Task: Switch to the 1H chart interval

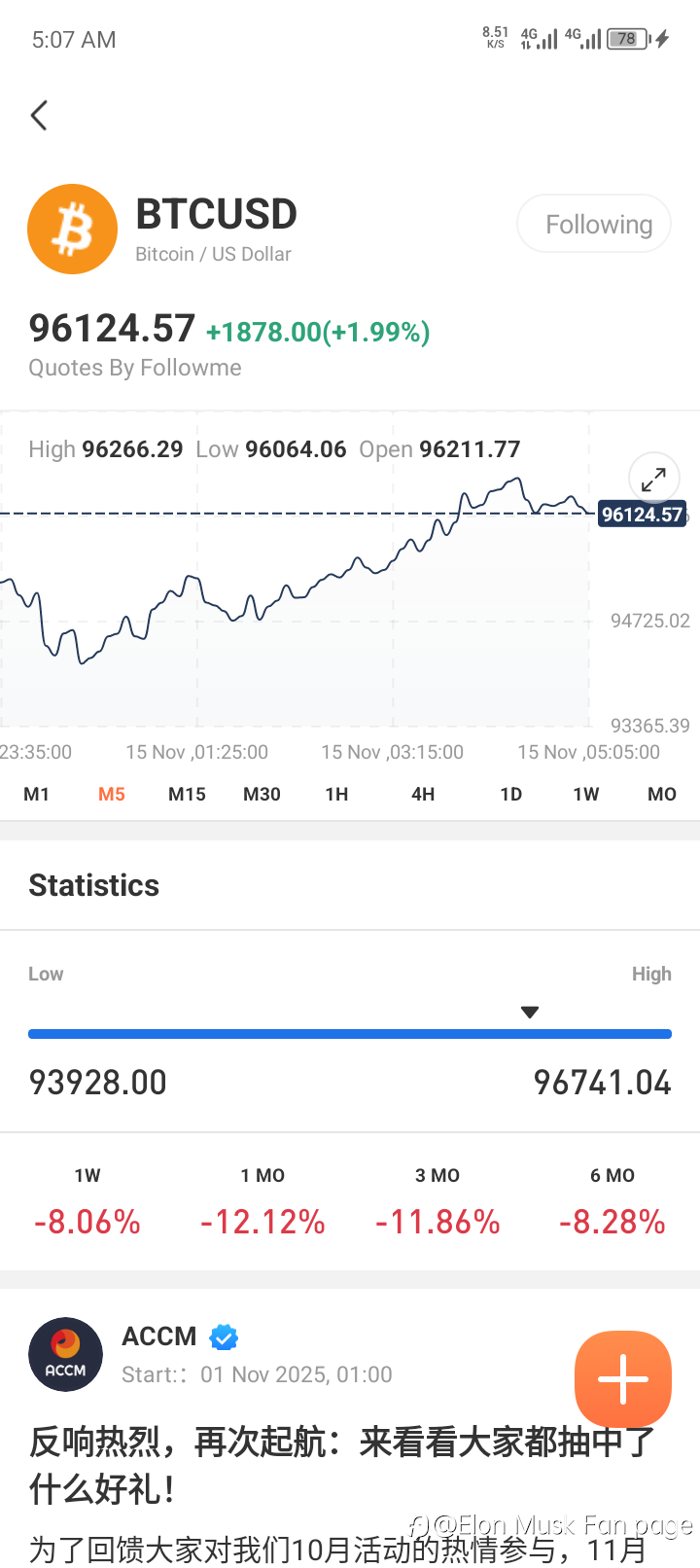Action: click(x=336, y=795)
